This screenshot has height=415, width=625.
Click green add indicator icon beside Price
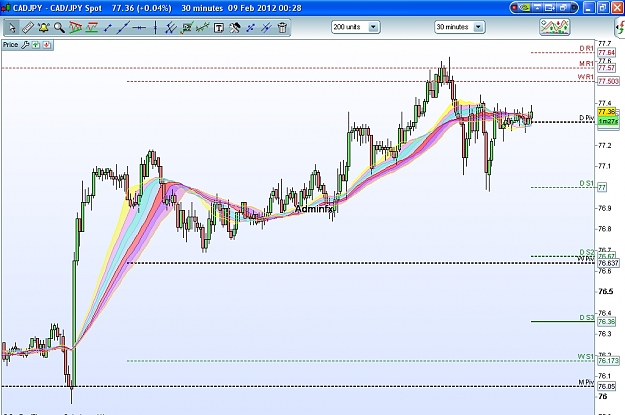click(x=36, y=45)
